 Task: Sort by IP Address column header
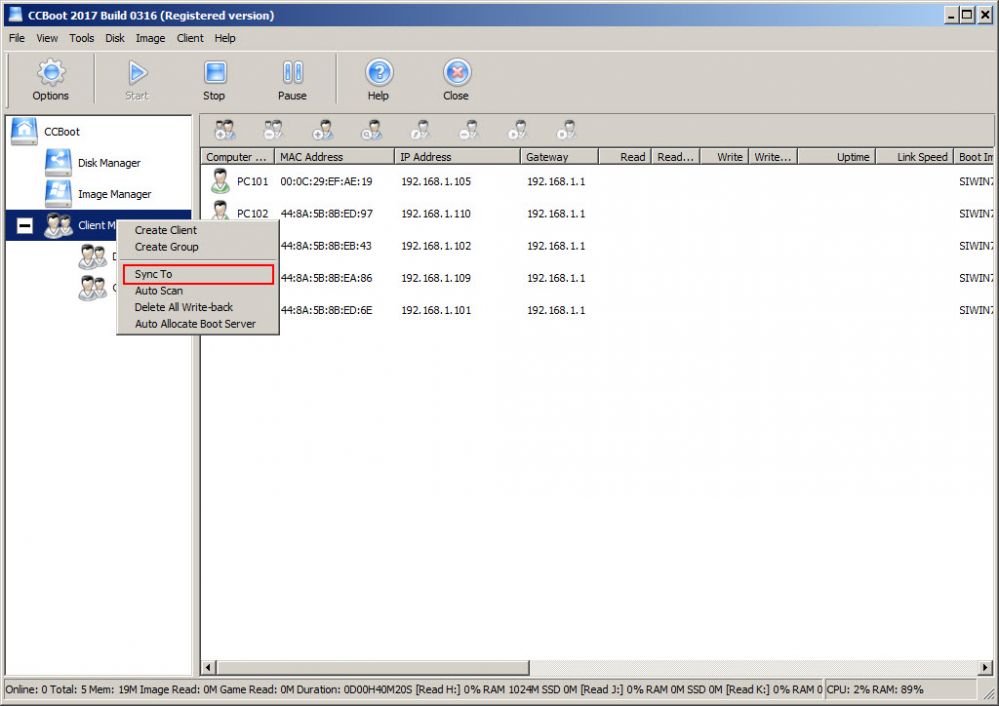[x=457, y=157]
